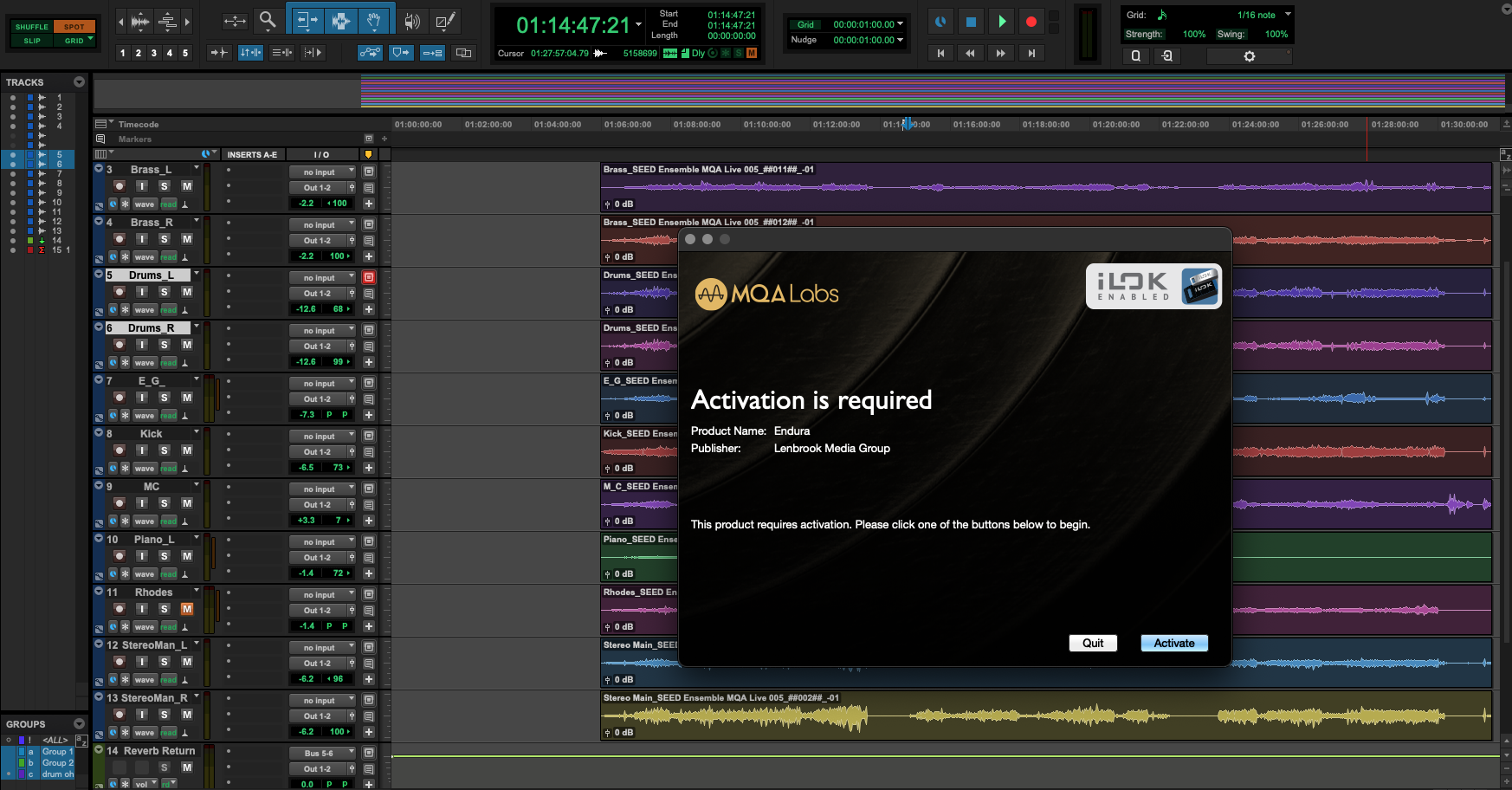Click the plus button on Kick track
The width and height of the screenshot is (1512, 790).
click(x=369, y=468)
